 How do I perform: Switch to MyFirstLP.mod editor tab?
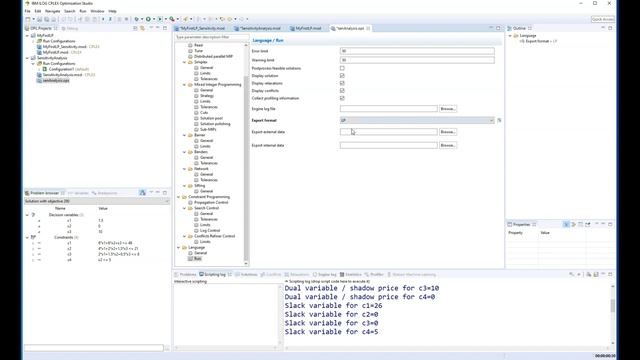coord(307,29)
